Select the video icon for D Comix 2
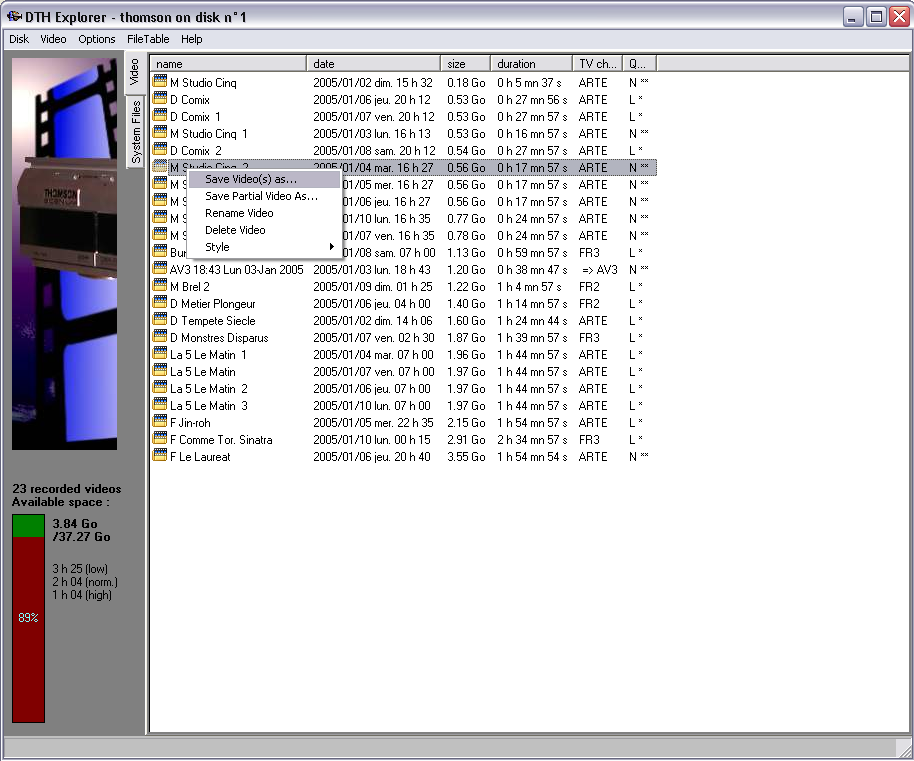 coord(160,149)
